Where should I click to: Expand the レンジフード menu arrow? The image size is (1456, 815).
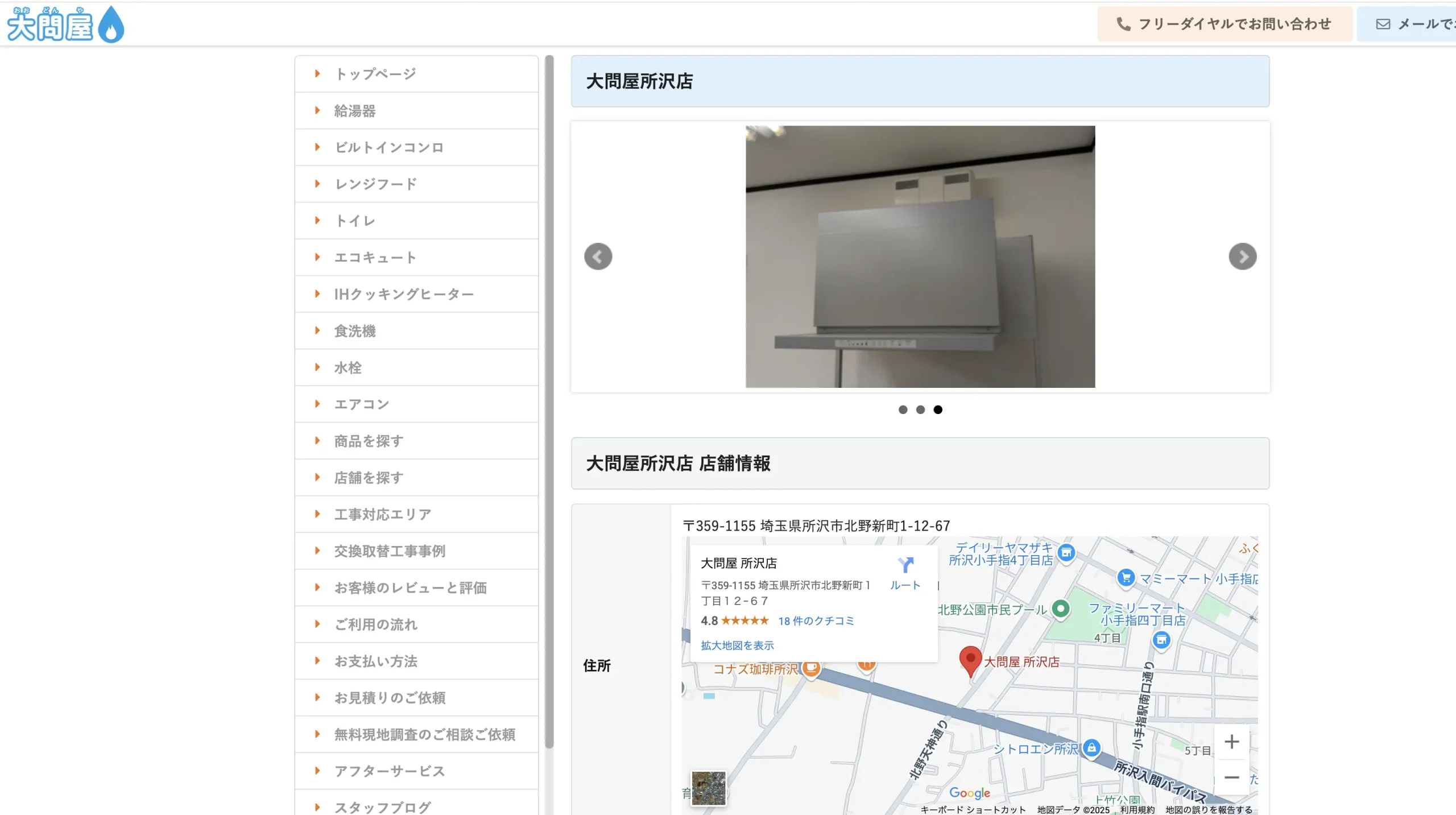click(317, 184)
